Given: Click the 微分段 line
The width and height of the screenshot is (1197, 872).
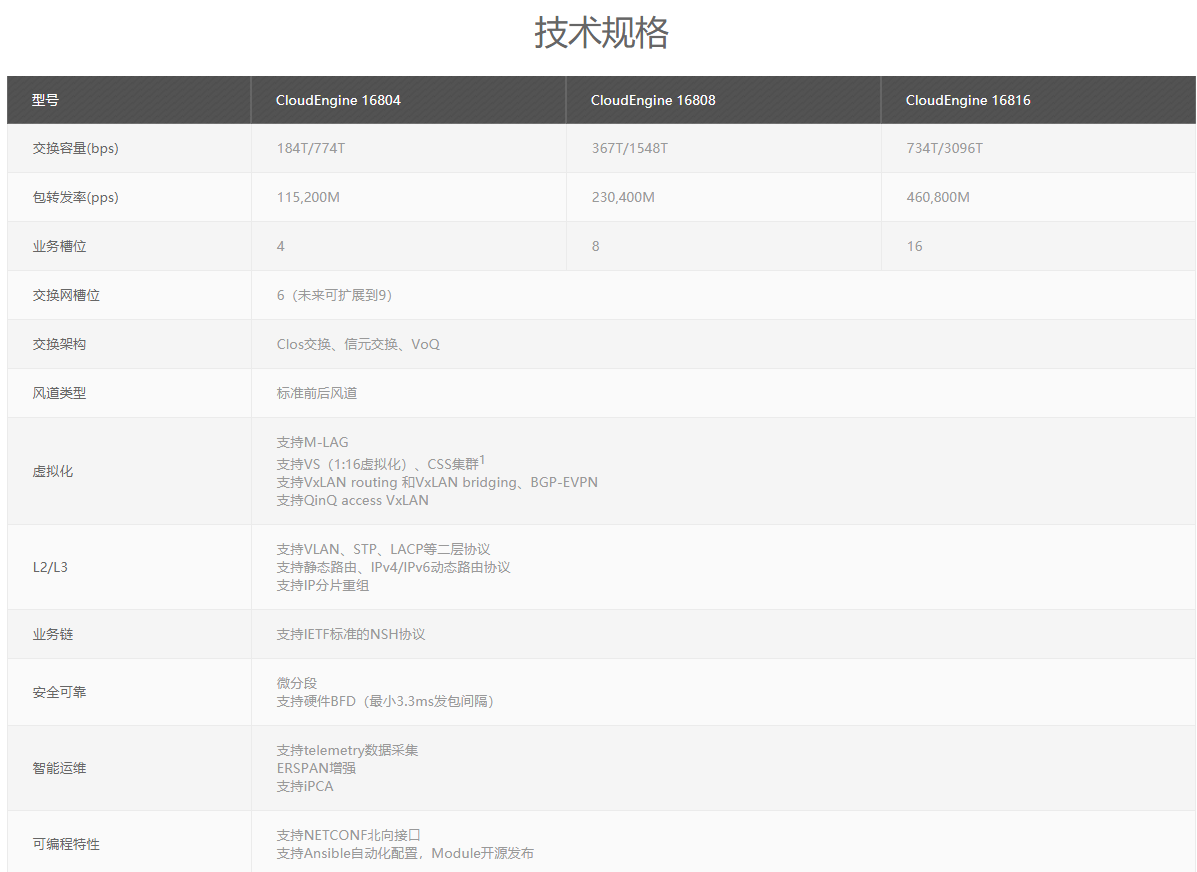Looking at the screenshot, I should click(x=297, y=683).
